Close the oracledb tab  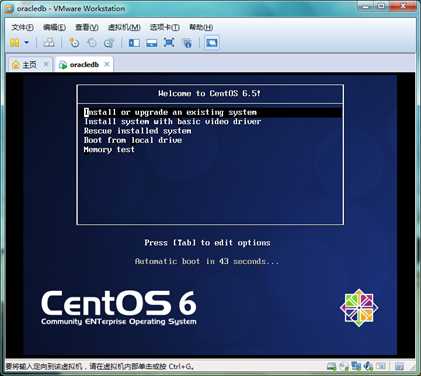click(x=107, y=64)
